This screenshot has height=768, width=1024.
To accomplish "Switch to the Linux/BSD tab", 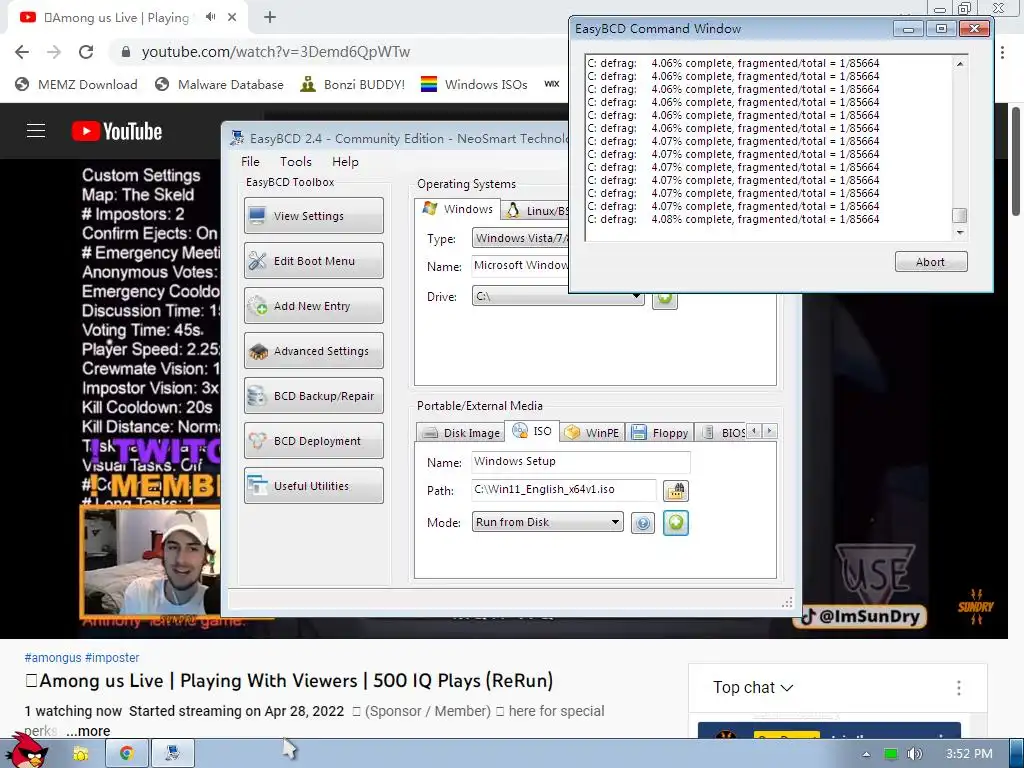I will point(537,210).
